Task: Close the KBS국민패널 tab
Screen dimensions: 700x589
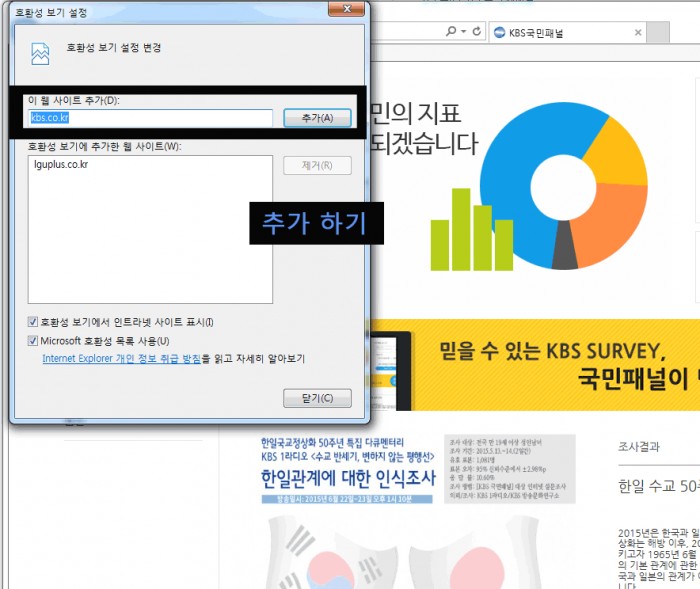Action: pyautogui.click(x=638, y=32)
